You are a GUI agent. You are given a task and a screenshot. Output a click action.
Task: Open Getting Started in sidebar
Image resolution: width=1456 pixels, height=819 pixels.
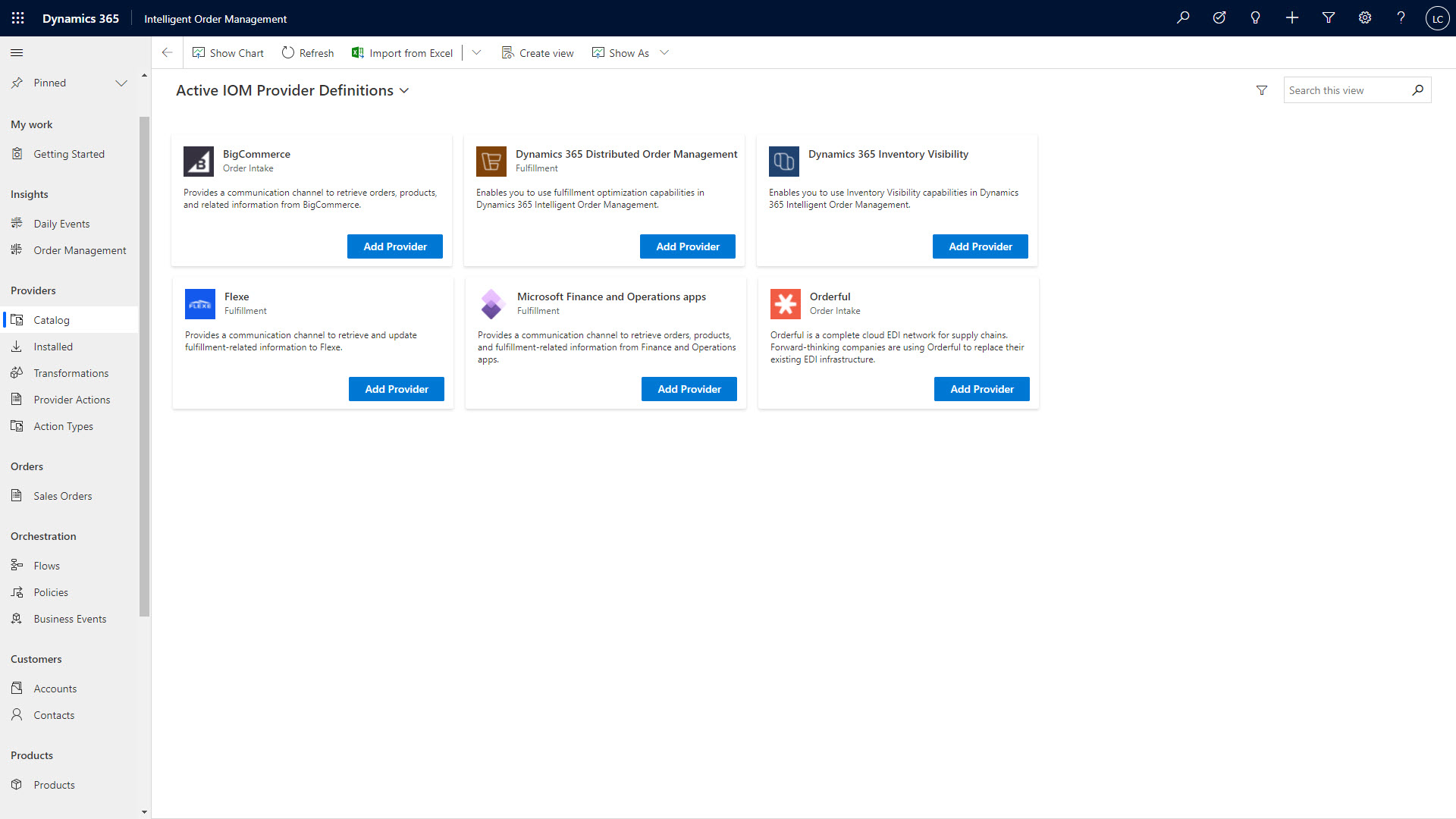pos(69,154)
